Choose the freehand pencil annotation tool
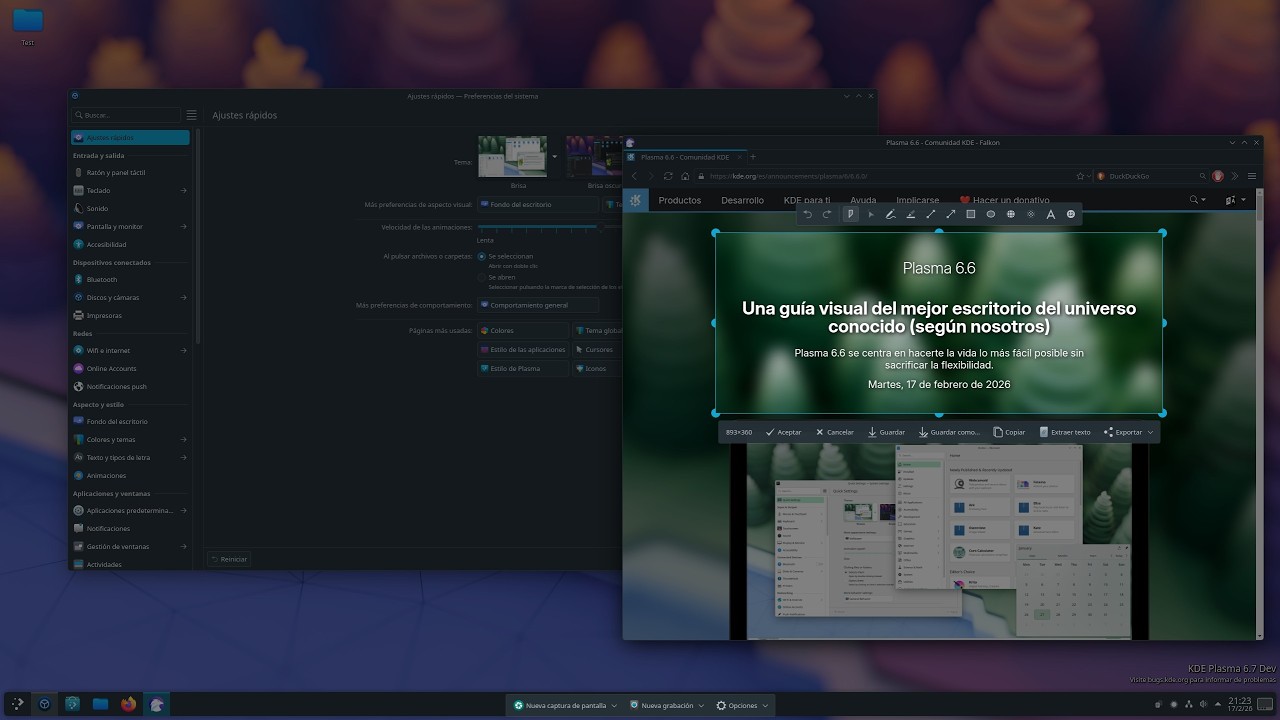The image size is (1280, 720). click(x=890, y=214)
